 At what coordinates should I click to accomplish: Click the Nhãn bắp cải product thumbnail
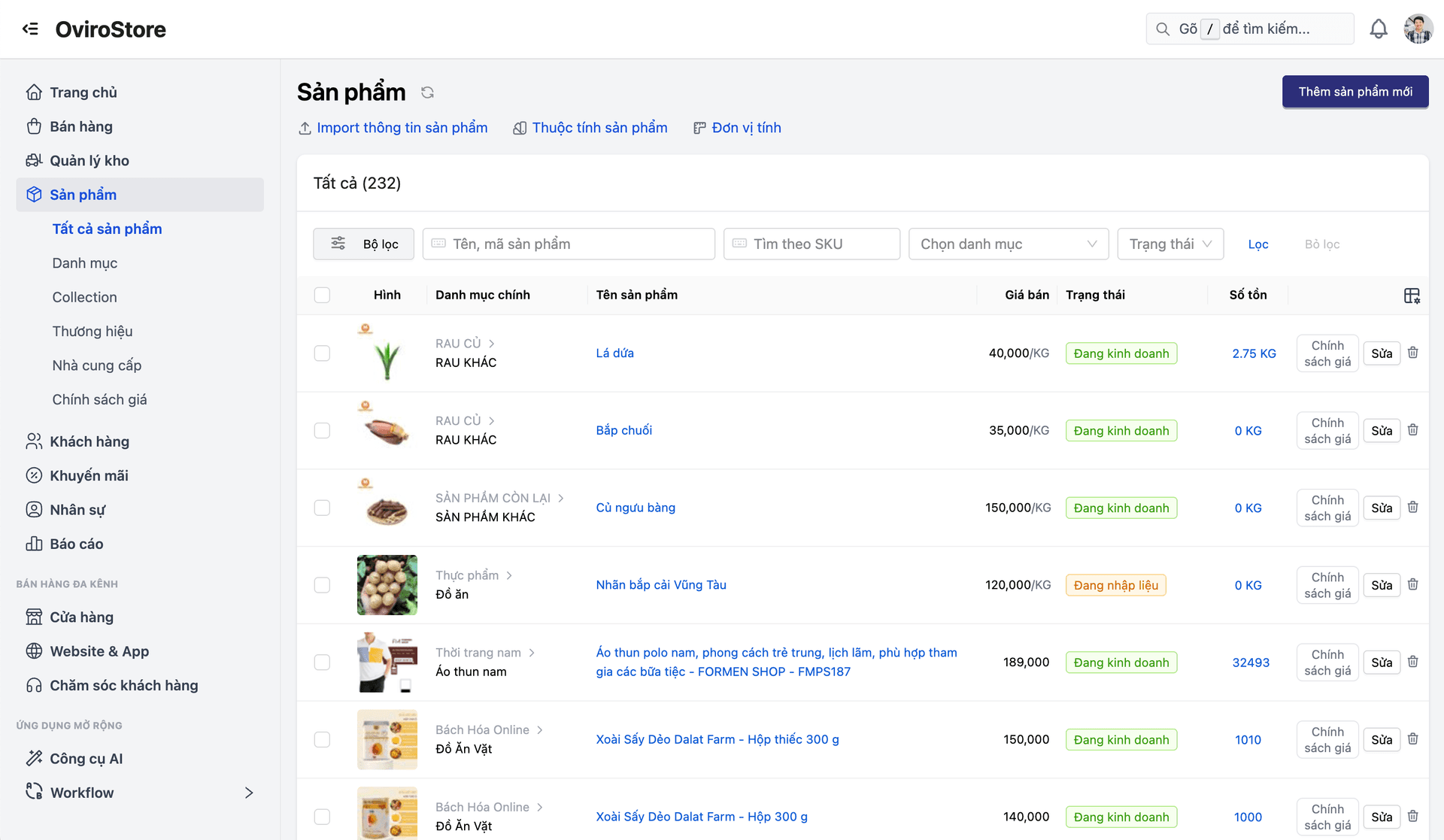pos(387,585)
